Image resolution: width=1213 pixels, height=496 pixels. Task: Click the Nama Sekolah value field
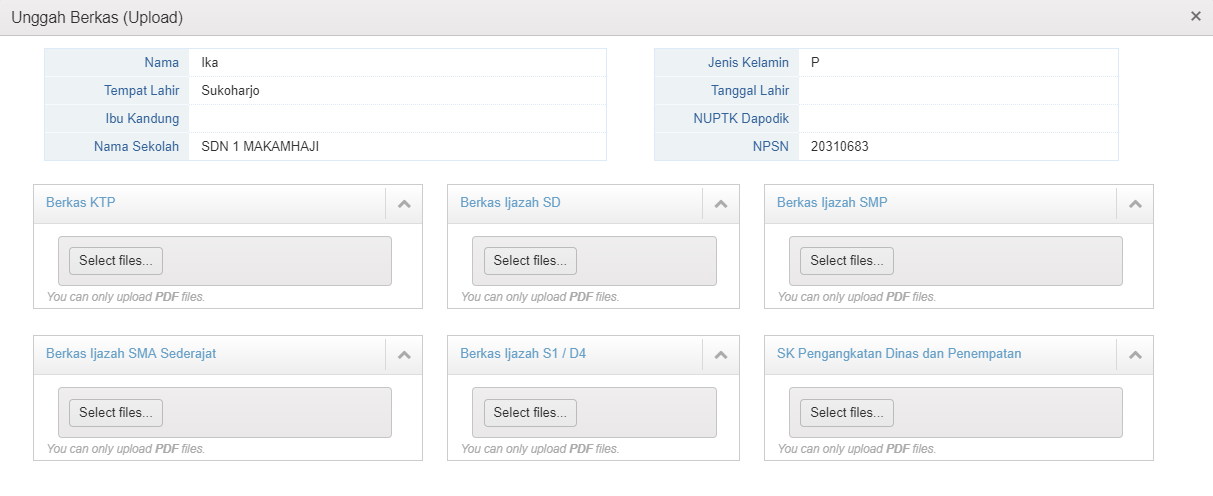pyautogui.click(x=397, y=147)
